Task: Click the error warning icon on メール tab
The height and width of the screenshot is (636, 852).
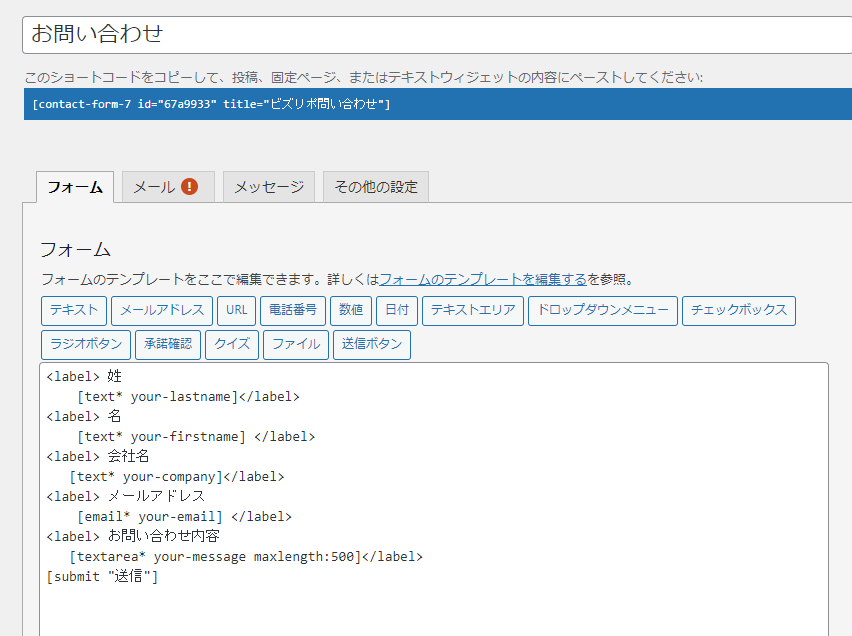Action: (x=189, y=186)
